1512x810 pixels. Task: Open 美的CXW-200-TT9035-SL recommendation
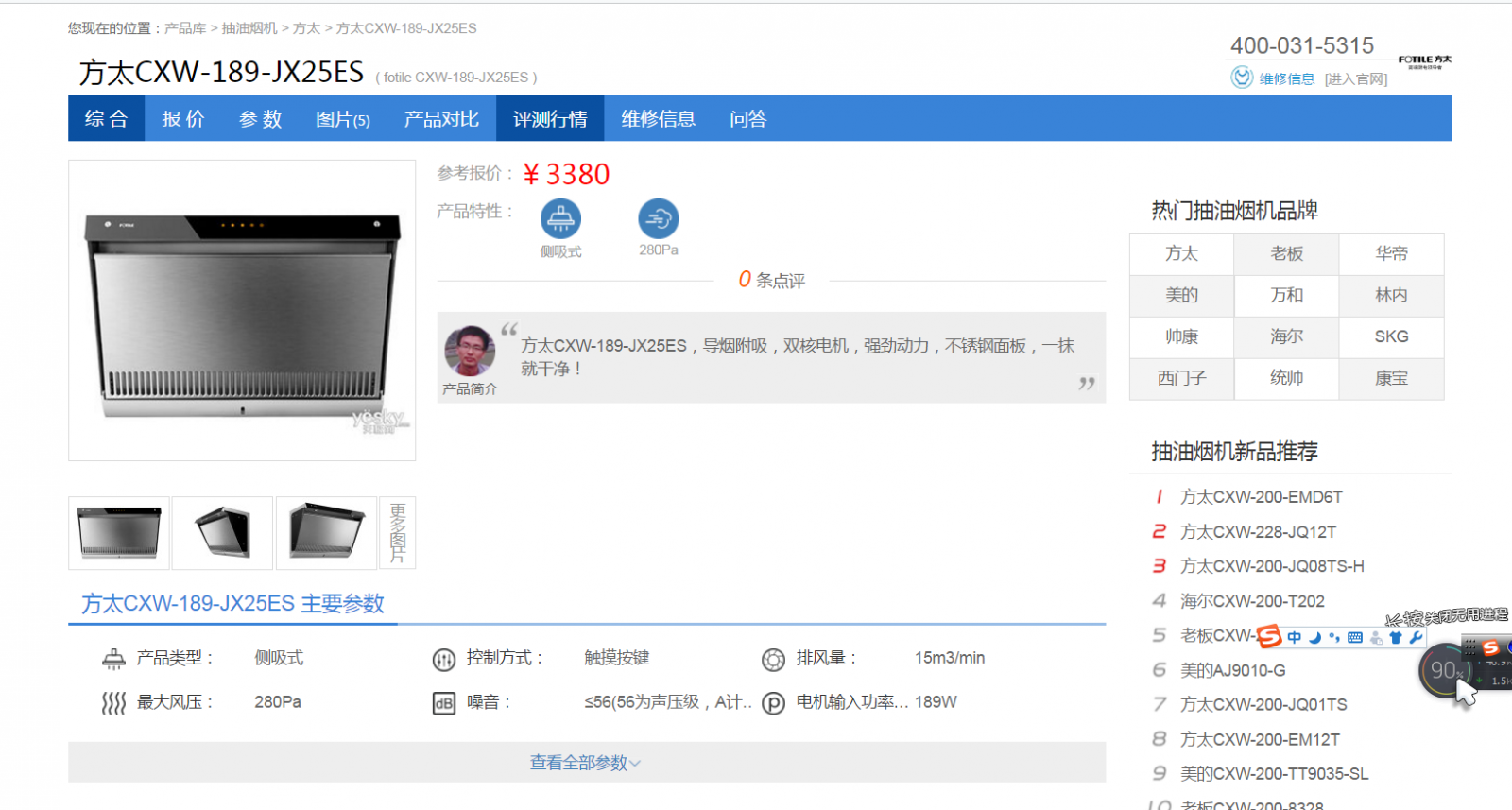click(x=1274, y=774)
